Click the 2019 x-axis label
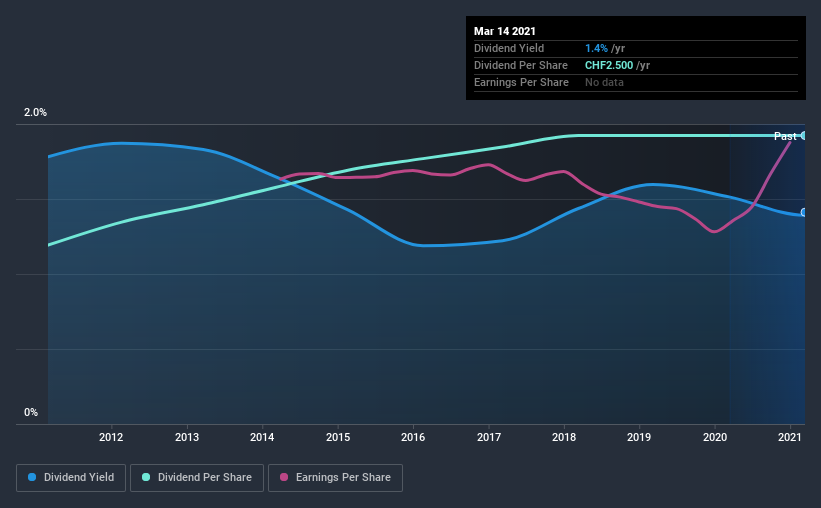Viewport: 821px width, 508px height. (x=639, y=437)
